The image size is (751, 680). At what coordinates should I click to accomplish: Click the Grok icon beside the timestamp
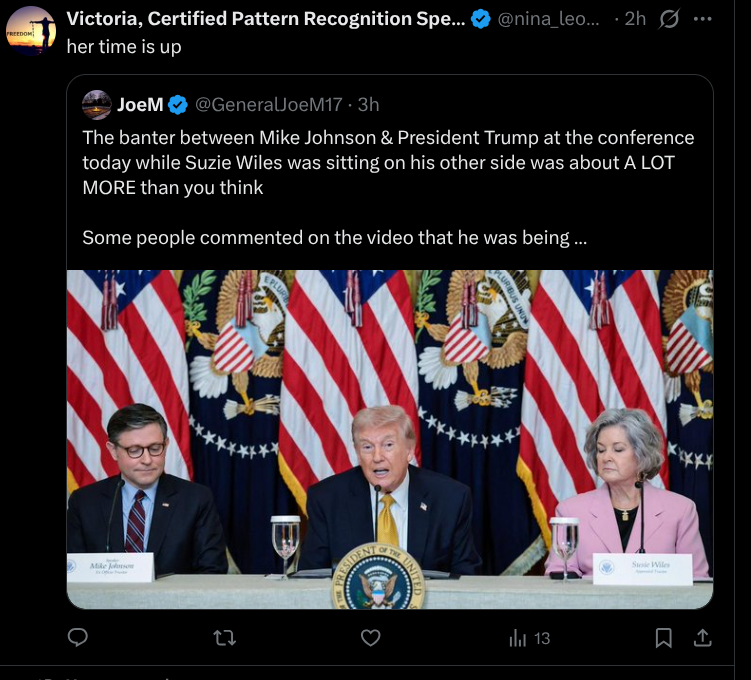[668, 19]
